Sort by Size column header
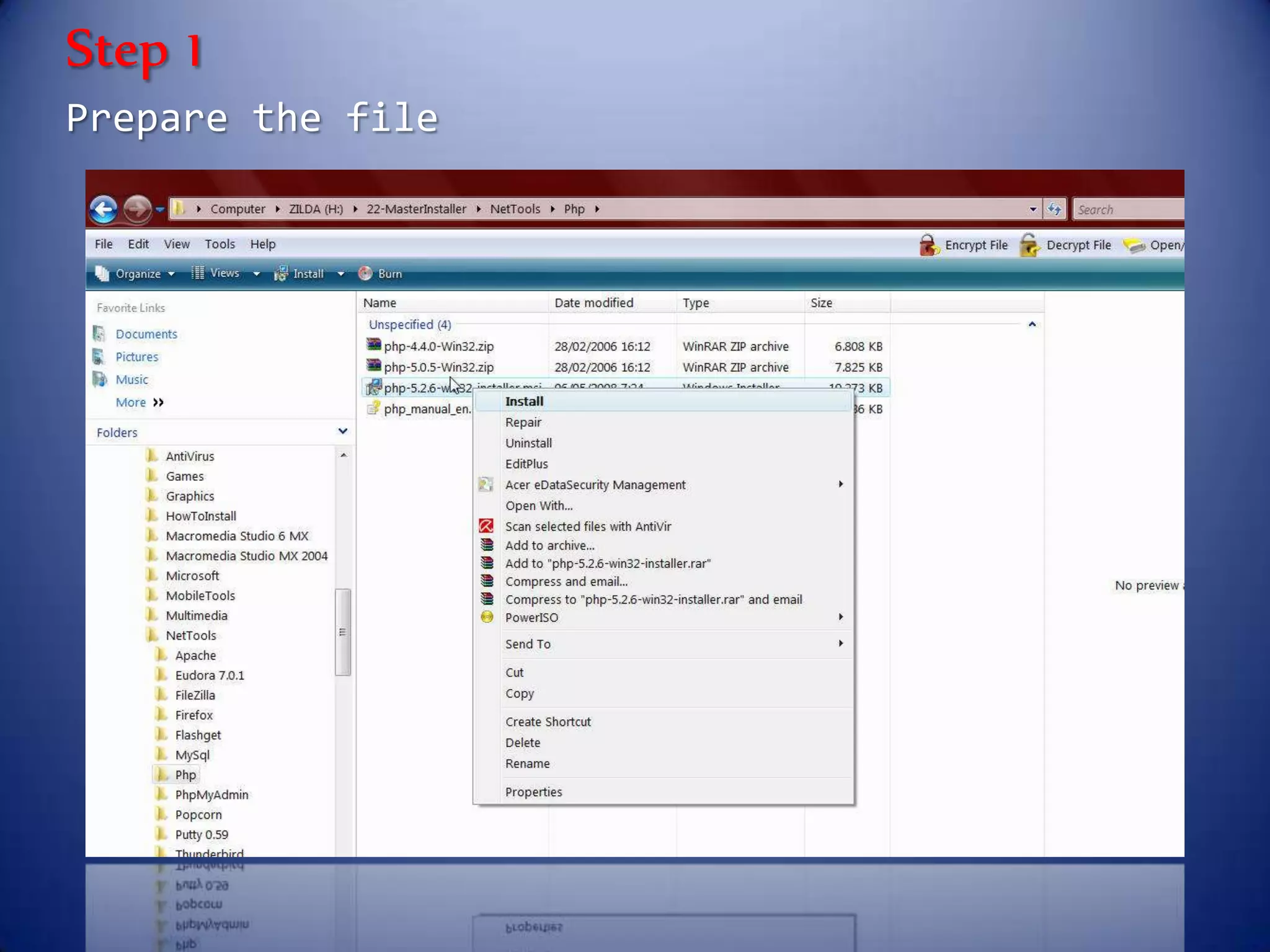 click(848, 302)
